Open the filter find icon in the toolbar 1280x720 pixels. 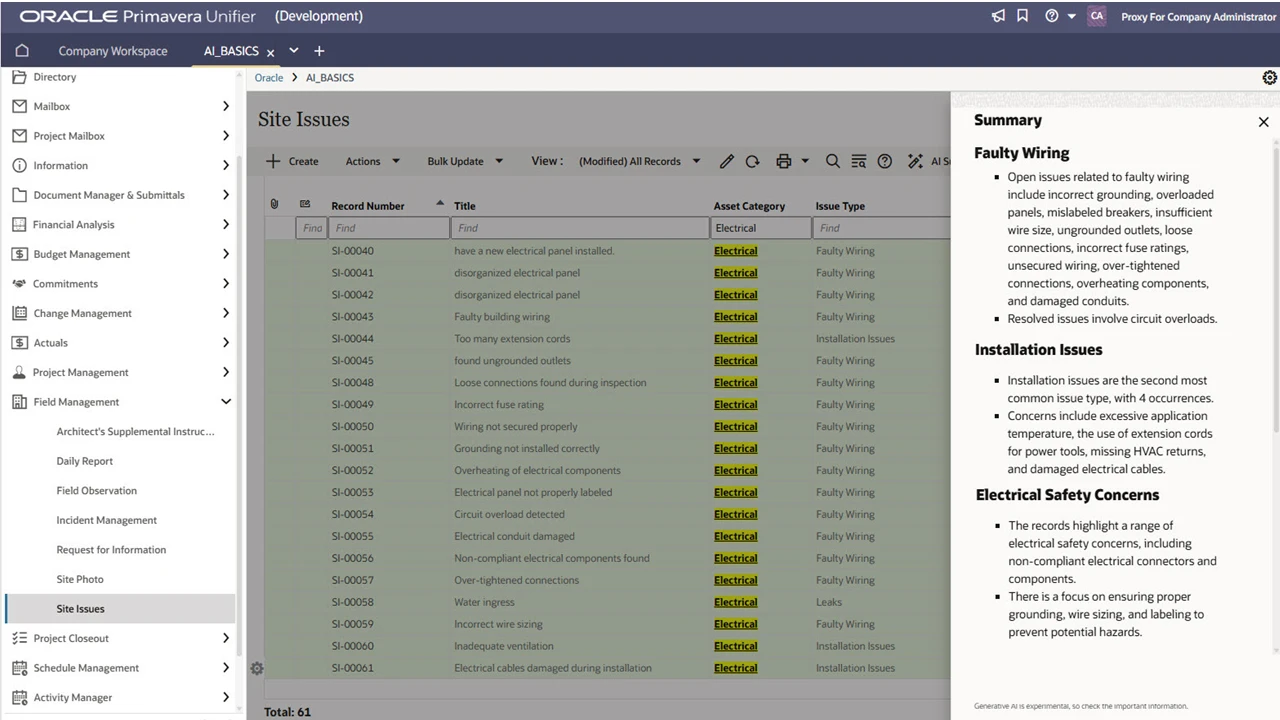858,161
